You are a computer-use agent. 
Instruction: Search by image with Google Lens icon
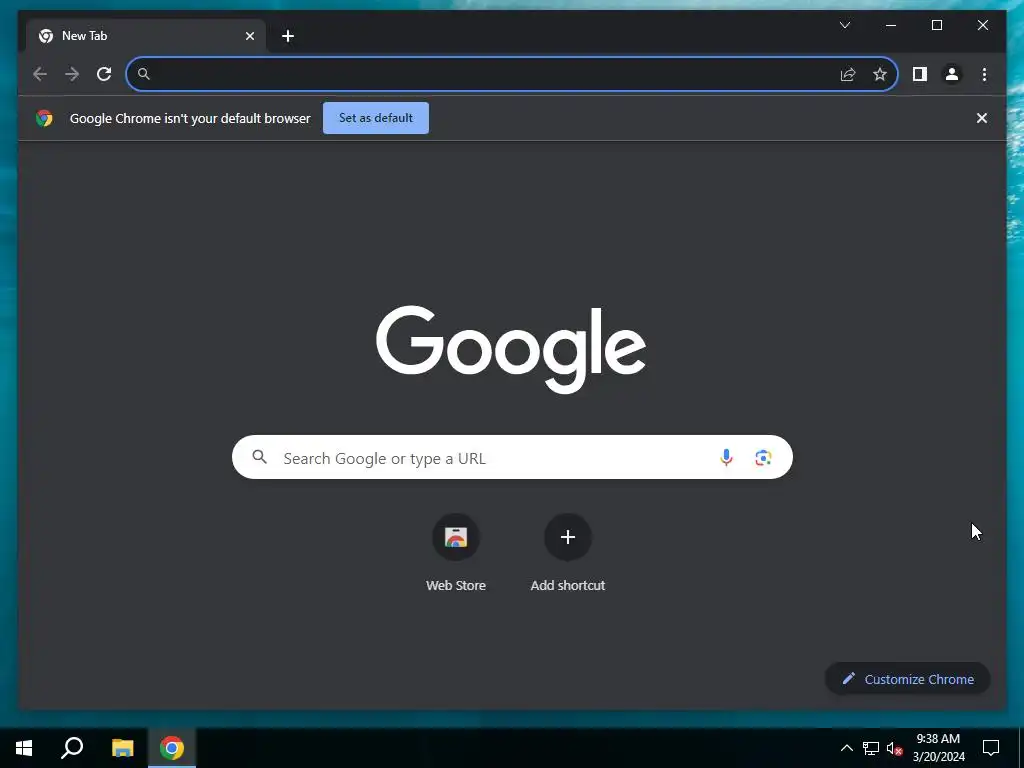coord(763,458)
